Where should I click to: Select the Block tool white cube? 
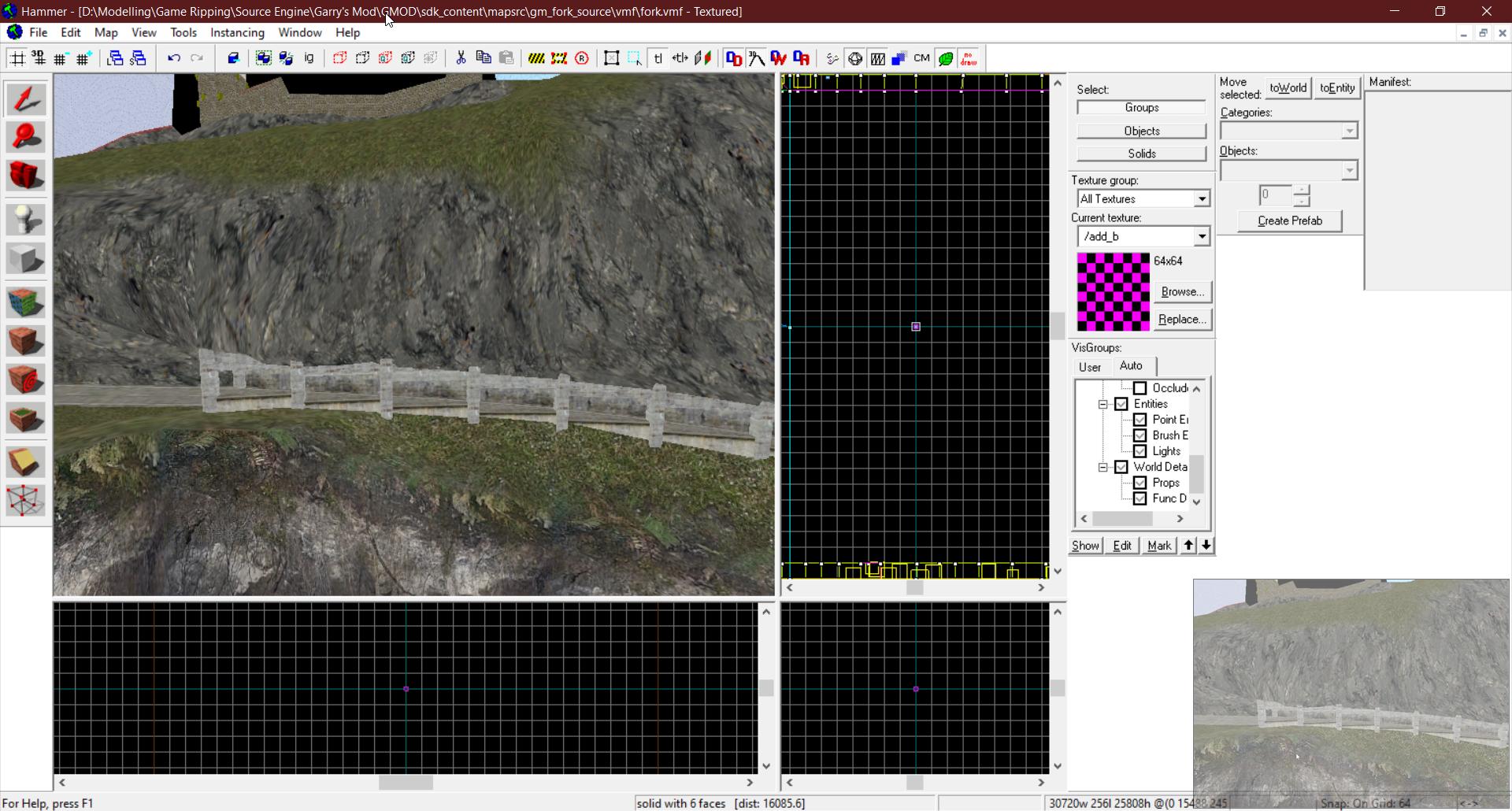coord(26,258)
